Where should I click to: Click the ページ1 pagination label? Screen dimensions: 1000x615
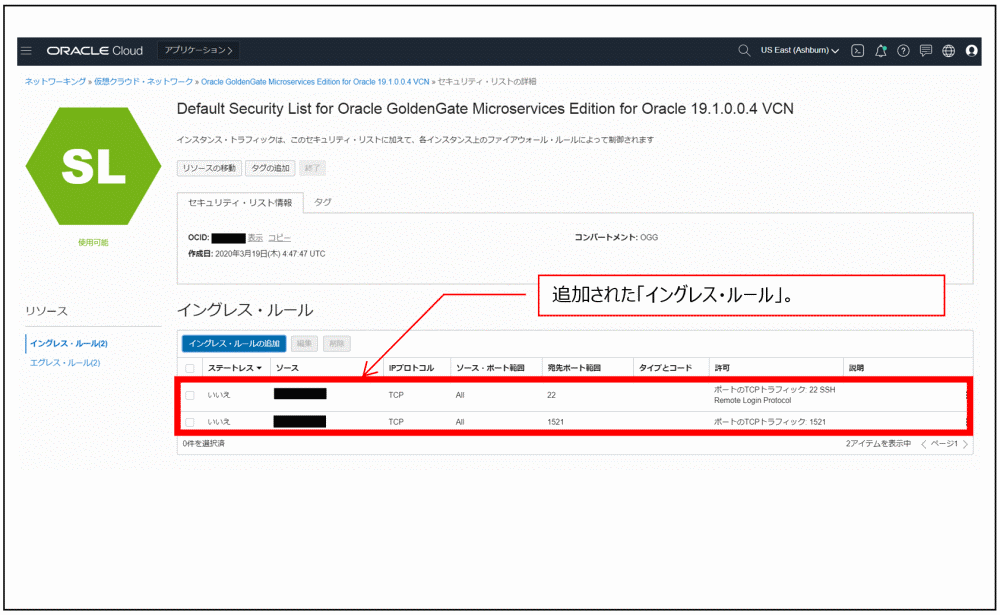coord(944,444)
